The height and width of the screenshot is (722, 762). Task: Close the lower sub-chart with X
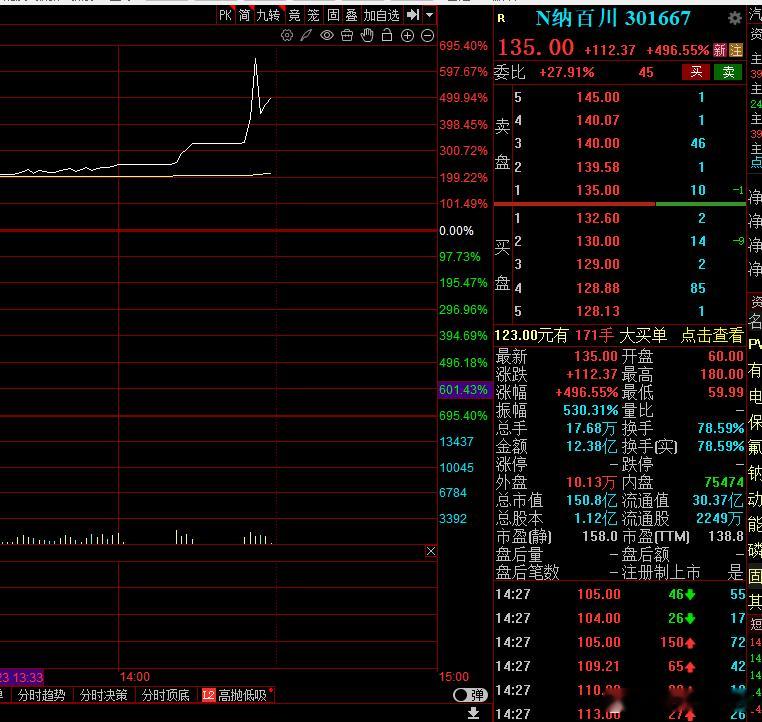(x=431, y=551)
